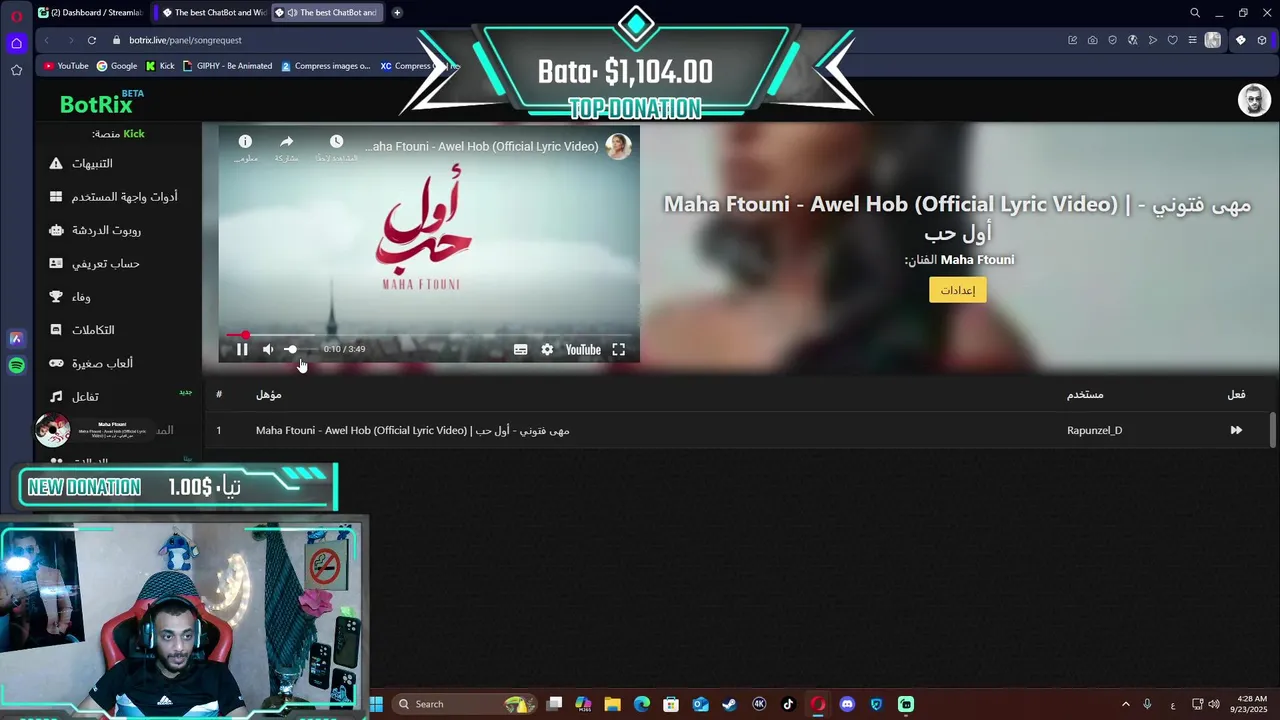Switch to the Dashboard / Streamlabs tab

click(90, 13)
